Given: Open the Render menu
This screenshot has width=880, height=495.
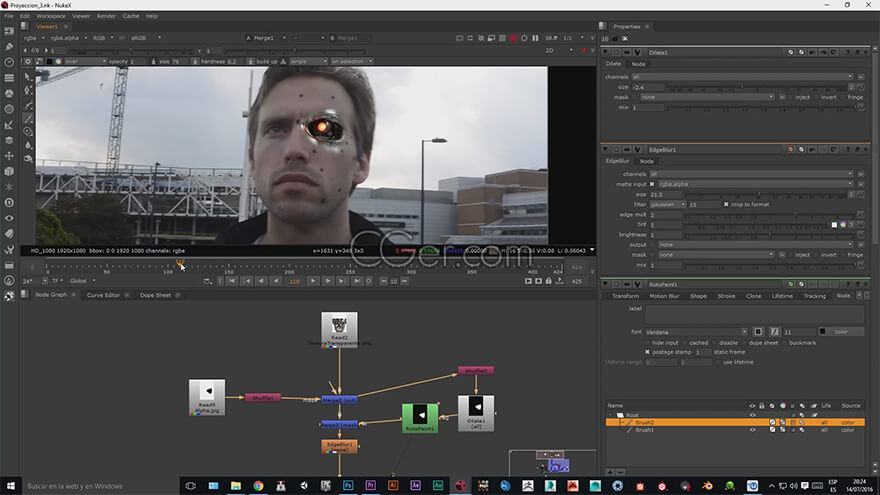Looking at the screenshot, I should 106,16.
